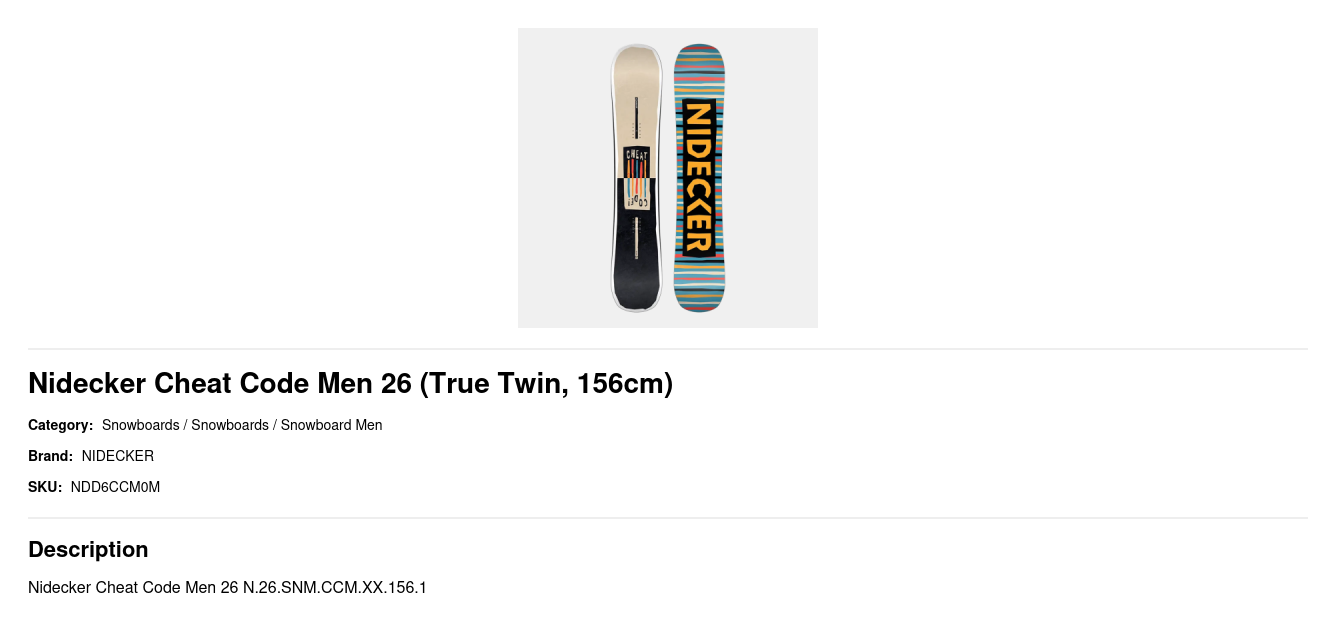The height and width of the screenshot is (627, 1328).
Task: Click the Brand label
Action: (50, 456)
